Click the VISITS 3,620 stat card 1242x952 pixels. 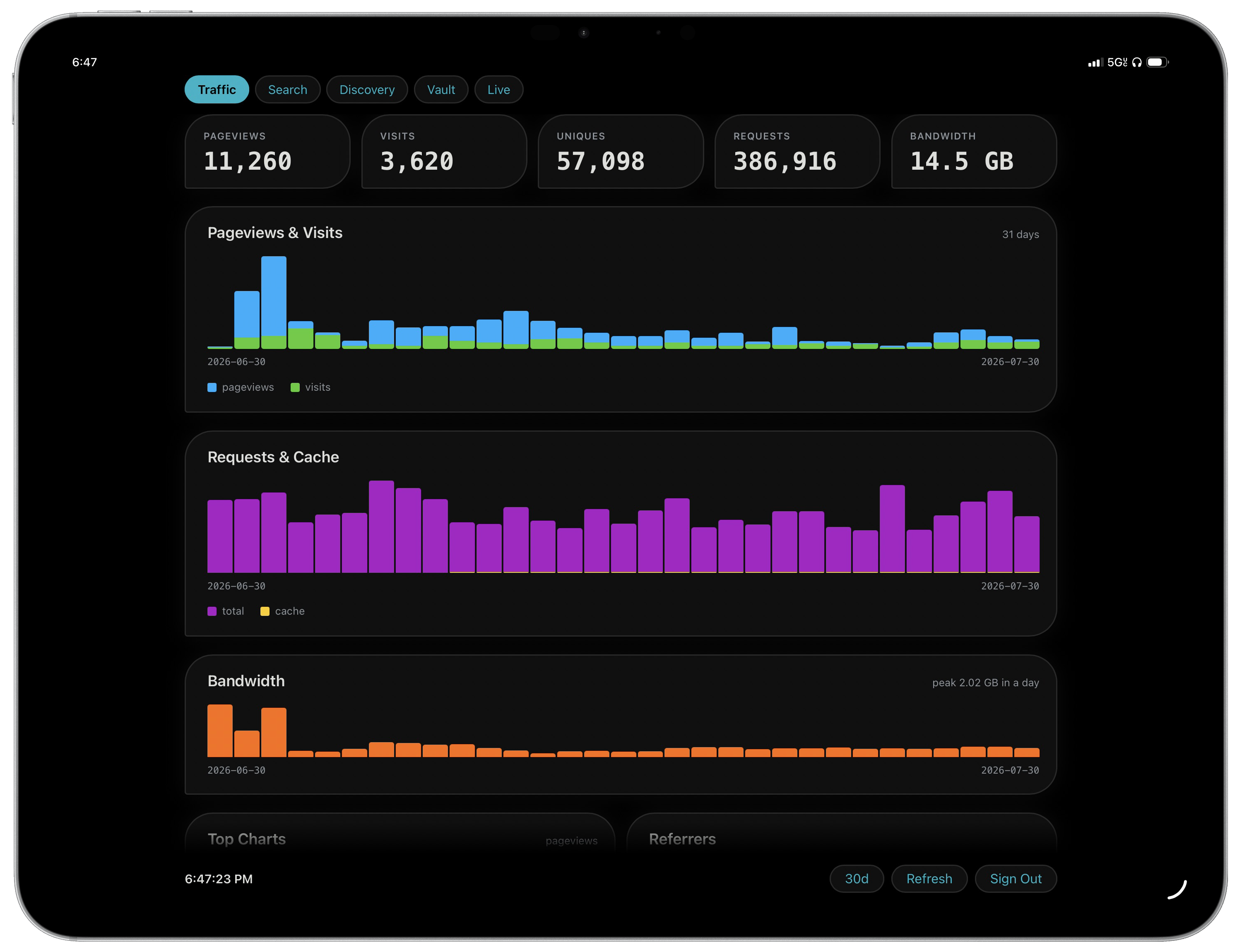(444, 151)
